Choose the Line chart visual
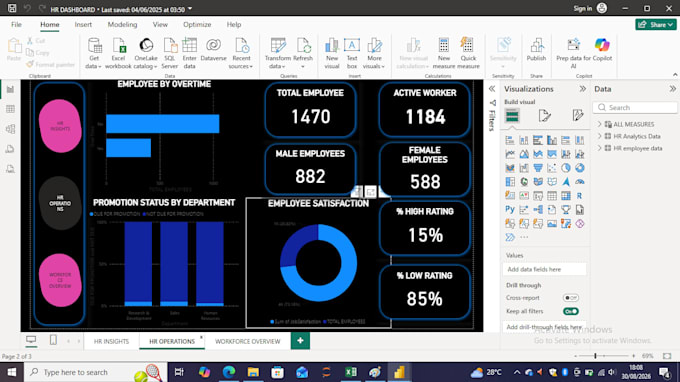Image resolution: width=680 pixels, height=382 pixels. (x=510, y=154)
